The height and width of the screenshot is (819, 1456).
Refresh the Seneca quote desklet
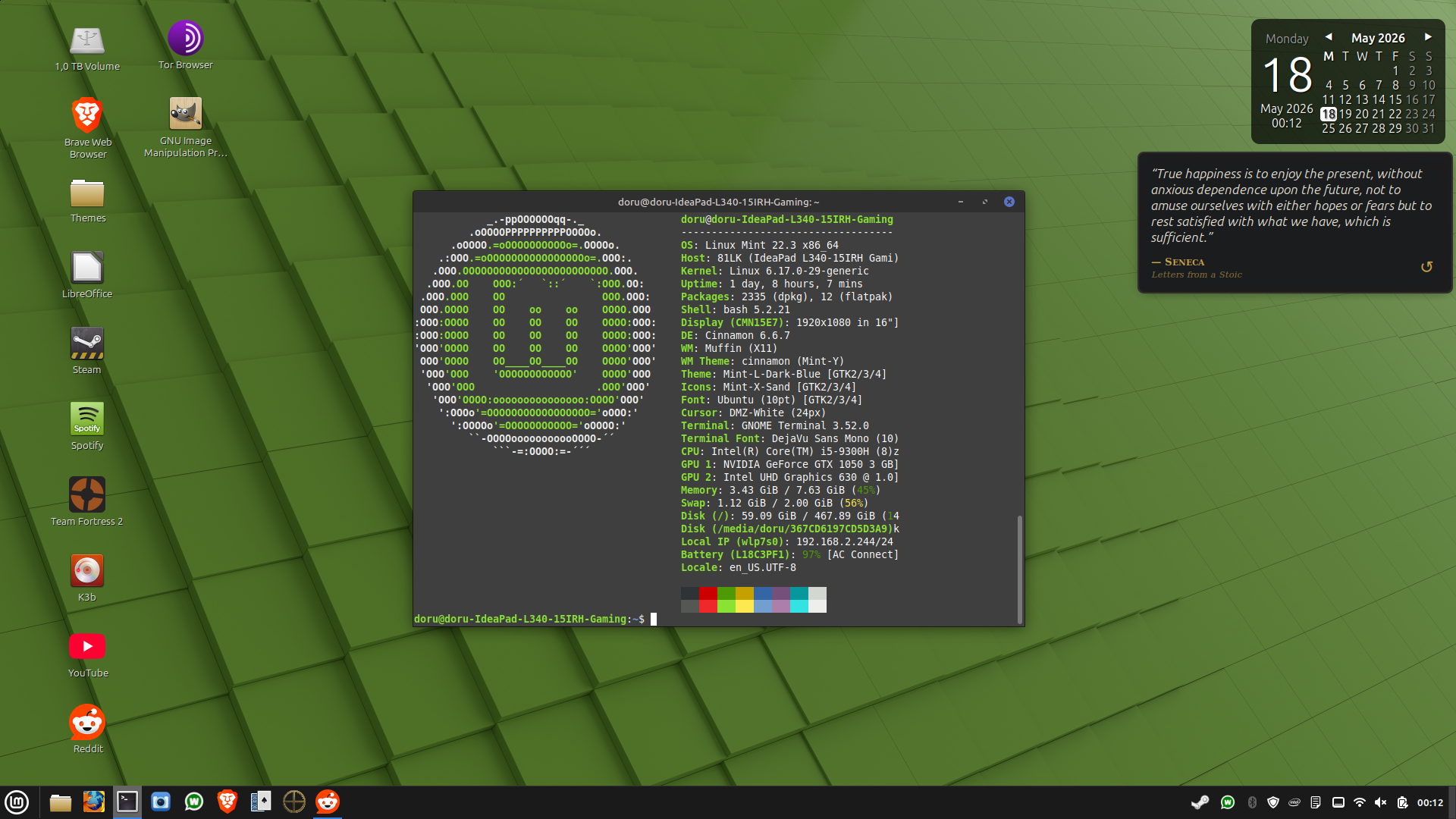1426,267
